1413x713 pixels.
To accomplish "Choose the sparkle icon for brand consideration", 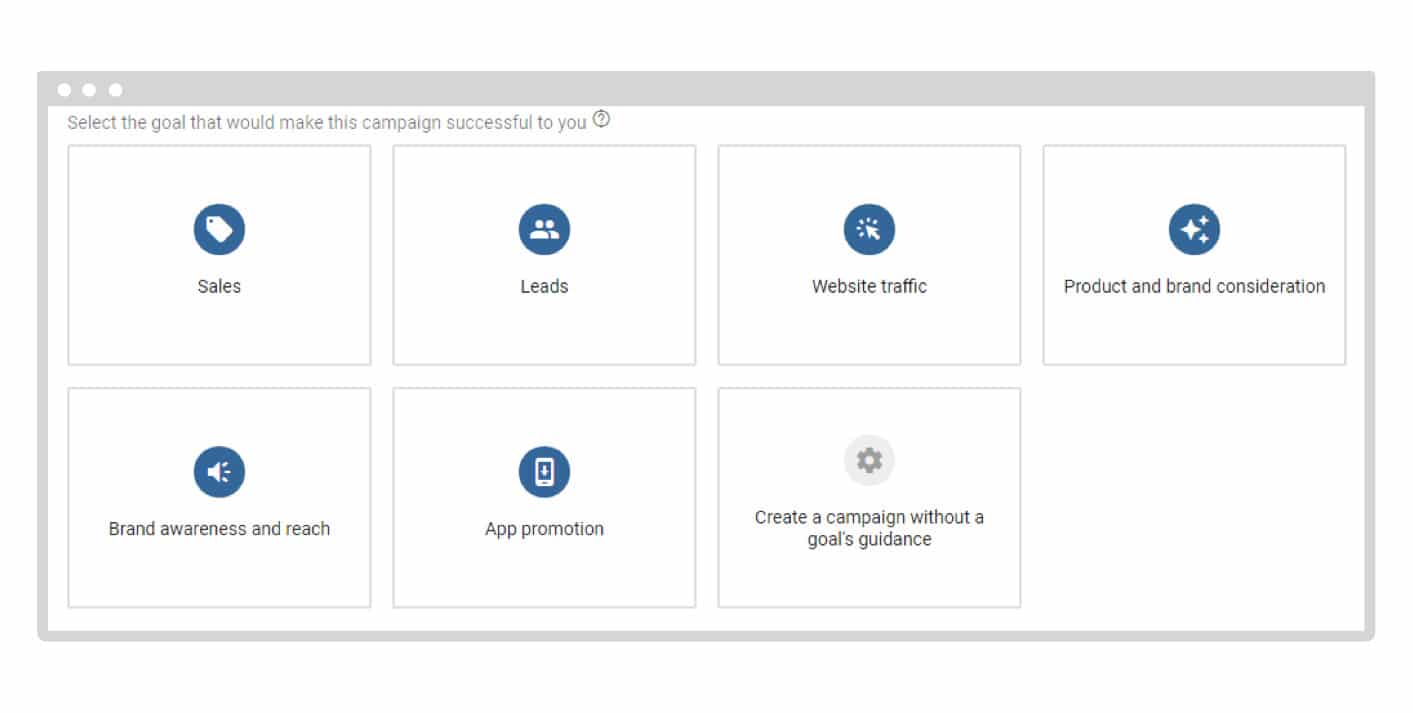I will point(1194,230).
